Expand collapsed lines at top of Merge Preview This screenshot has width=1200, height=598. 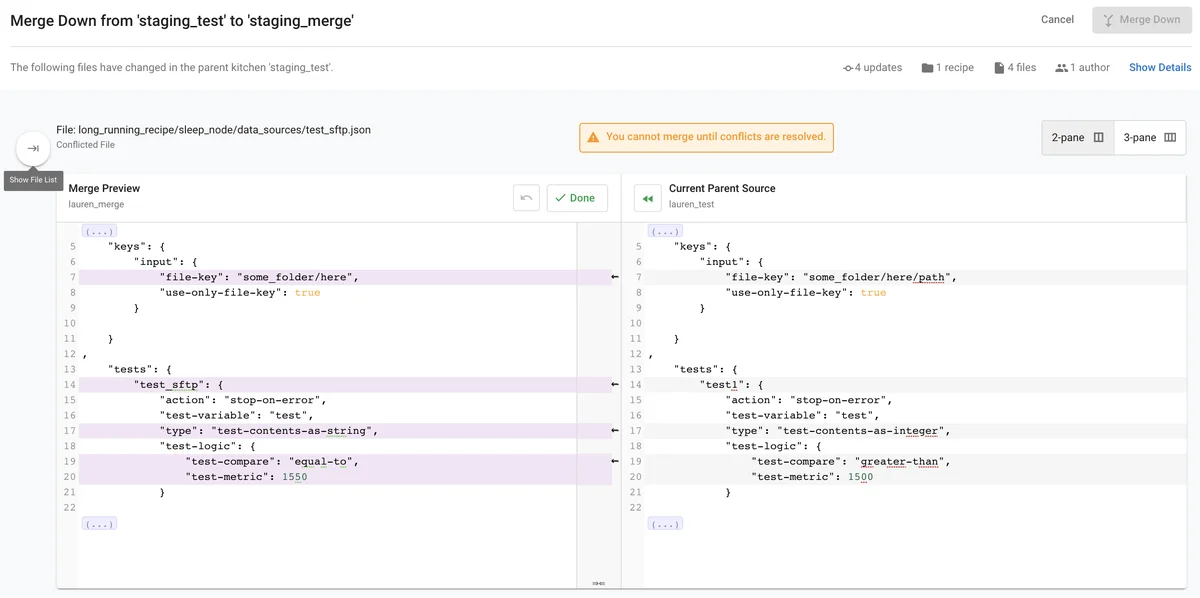point(99,231)
